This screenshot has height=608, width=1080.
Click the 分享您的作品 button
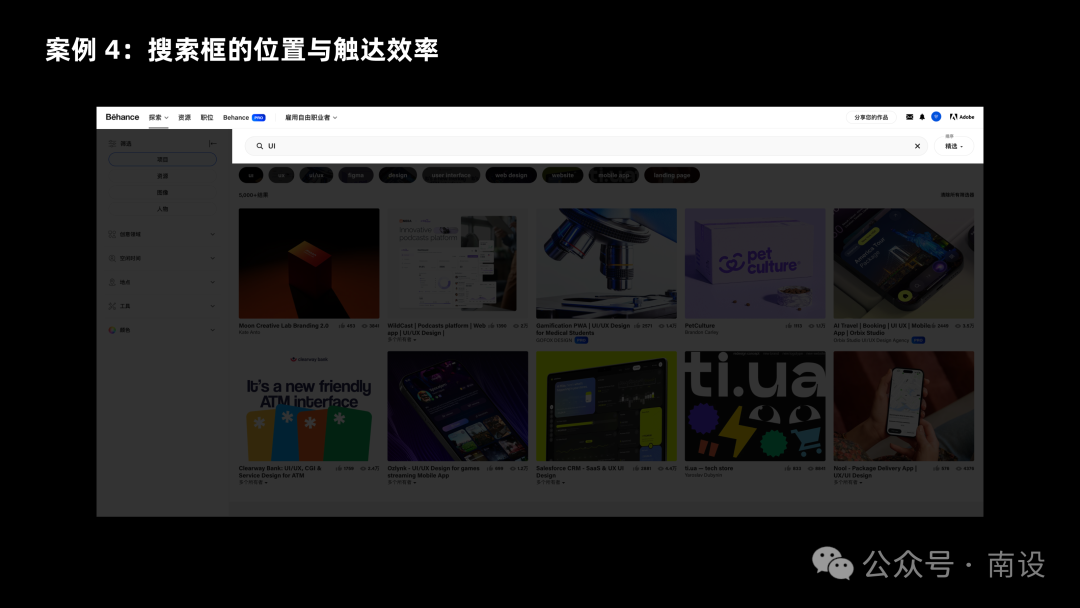point(871,118)
